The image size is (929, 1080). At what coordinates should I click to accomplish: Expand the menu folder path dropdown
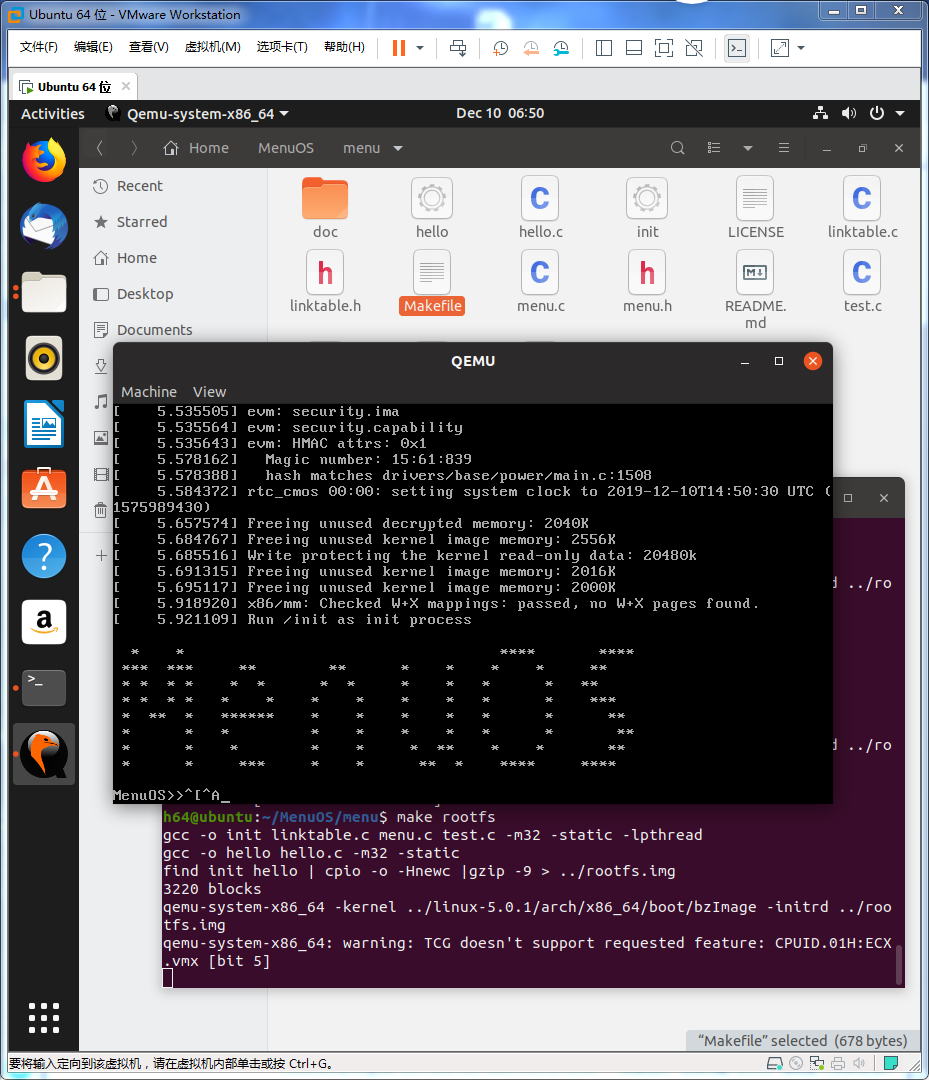tap(398, 149)
